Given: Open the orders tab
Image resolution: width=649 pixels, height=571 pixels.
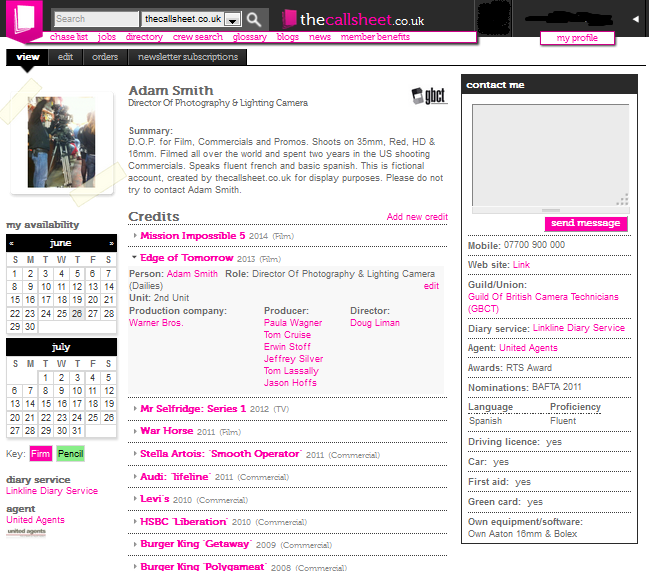Looking at the screenshot, I should click(x=105, y=57).
